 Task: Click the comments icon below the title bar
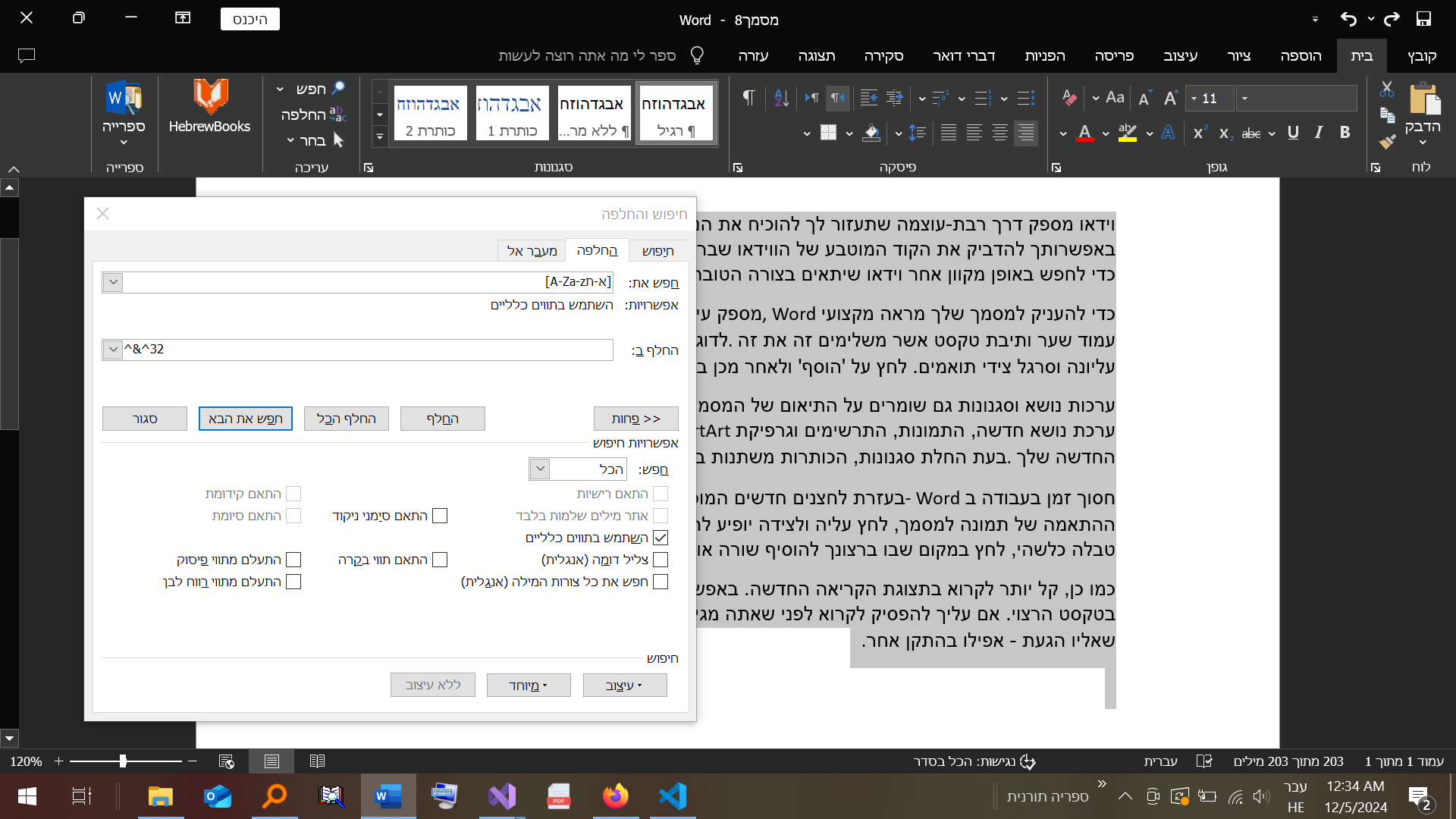pos(27,55)
